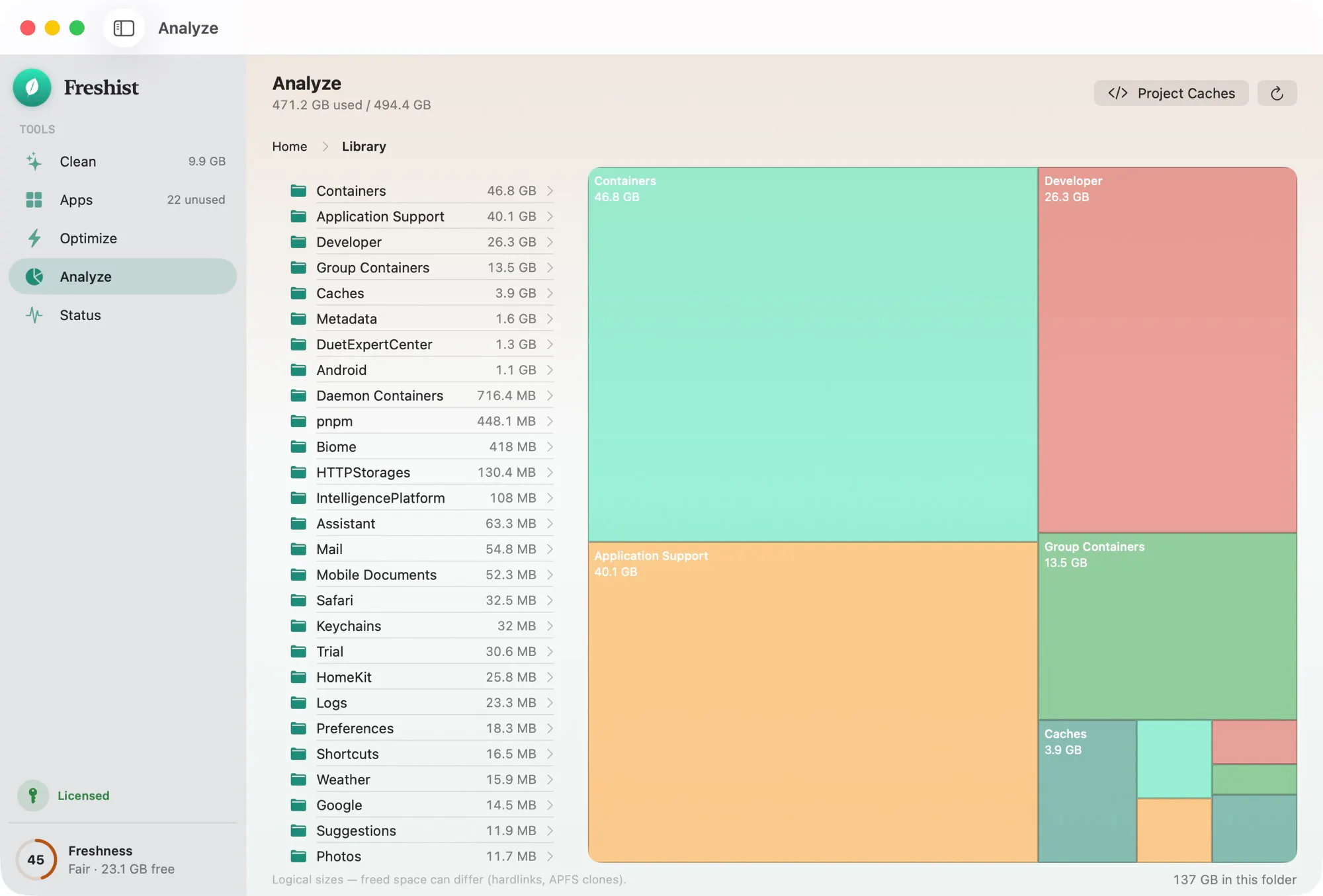Open the Clean tool
Image resolution: width=1323 pixels, height=896 pixels.
click(122, 161)
